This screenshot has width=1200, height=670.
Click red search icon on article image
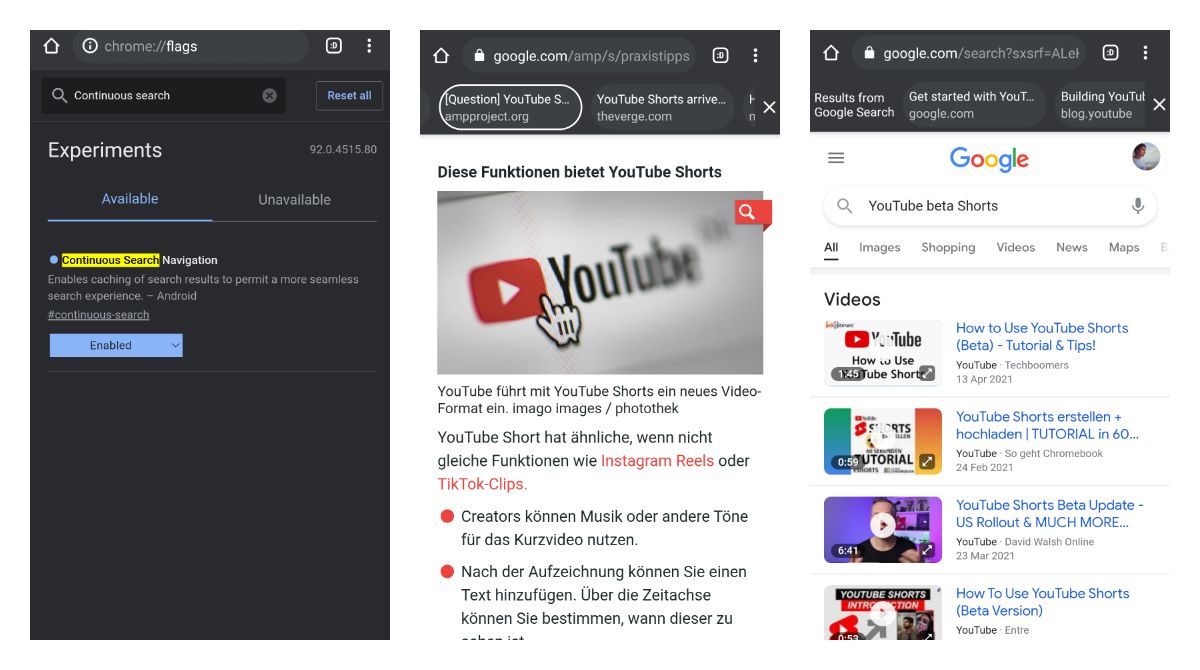(748, 211)
